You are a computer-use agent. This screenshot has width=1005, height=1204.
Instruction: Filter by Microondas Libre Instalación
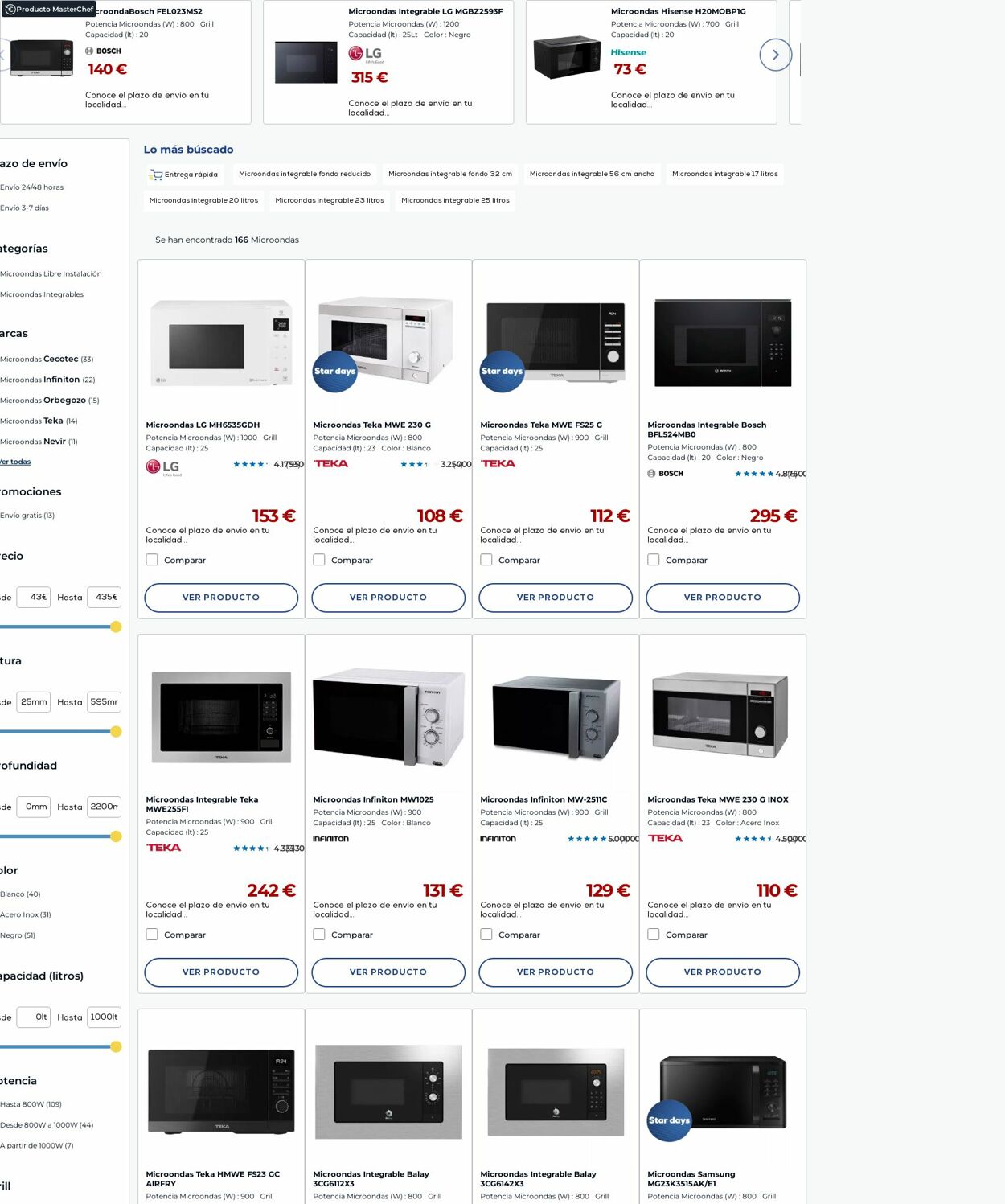coord(51,274)
